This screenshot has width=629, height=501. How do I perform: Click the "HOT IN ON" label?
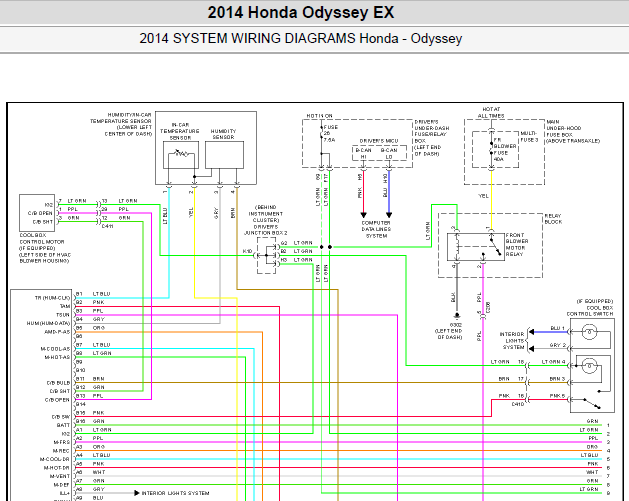tap(320, 116)
